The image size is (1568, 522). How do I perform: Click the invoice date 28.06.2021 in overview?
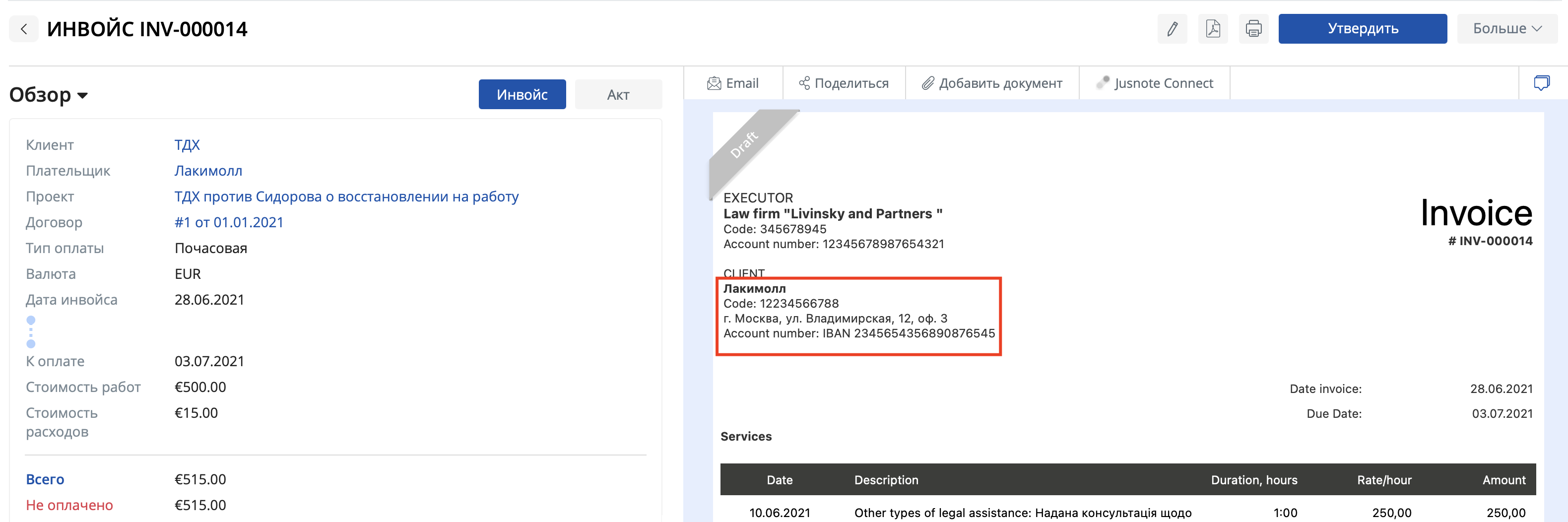tap(209, 300)
